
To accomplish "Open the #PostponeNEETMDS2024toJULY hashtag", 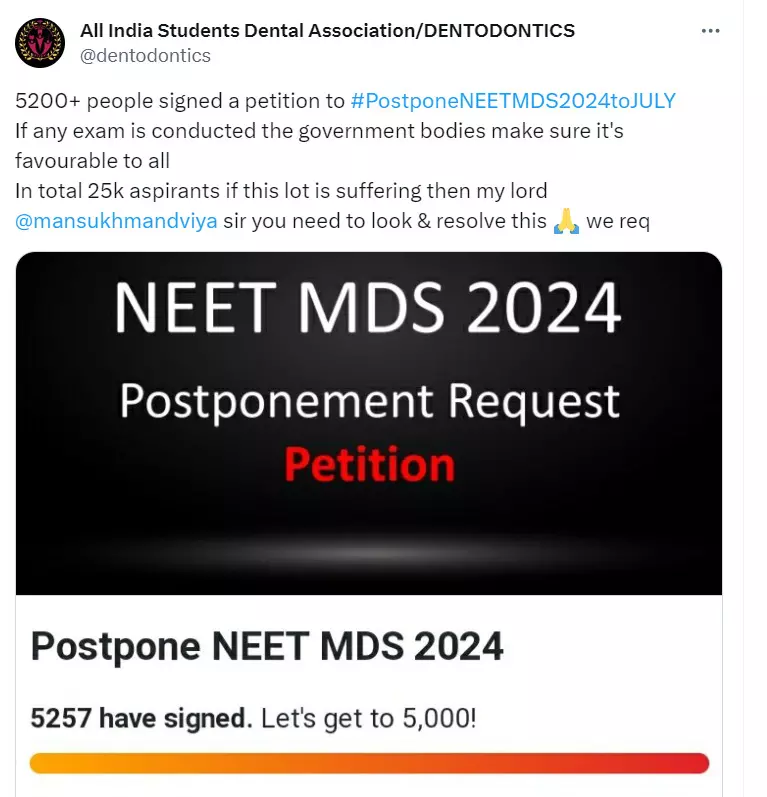I will point(513,100).
